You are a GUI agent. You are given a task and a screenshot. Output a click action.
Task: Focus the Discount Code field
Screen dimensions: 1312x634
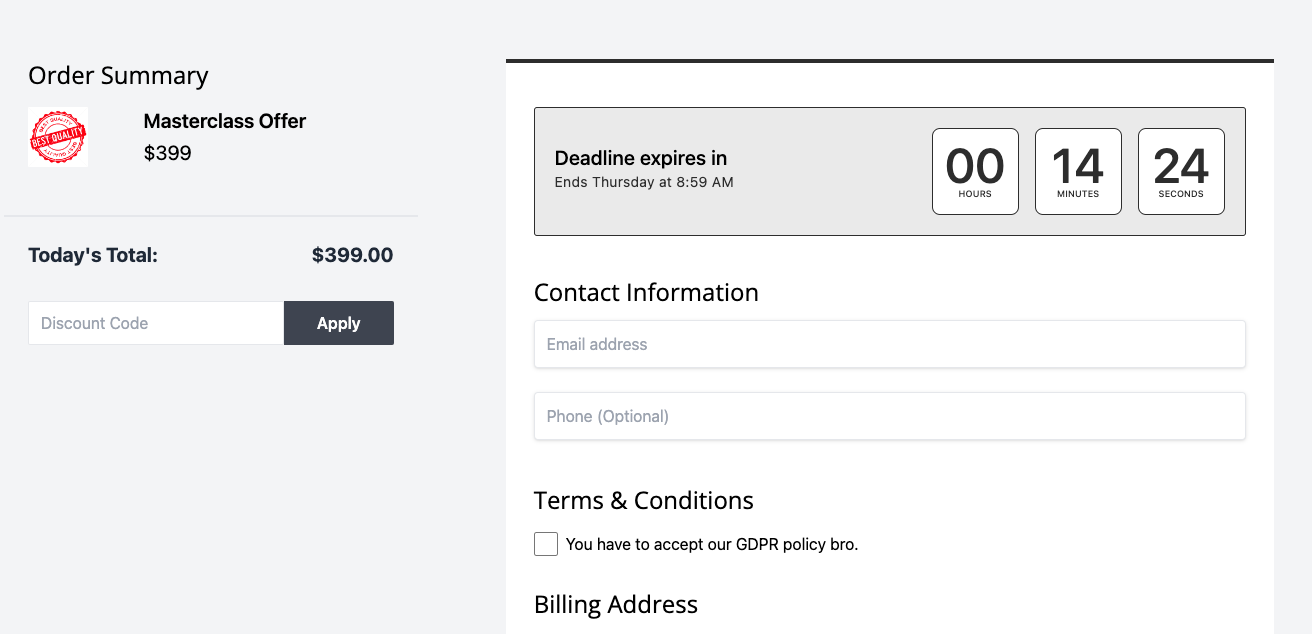click(x=156, y=323)
